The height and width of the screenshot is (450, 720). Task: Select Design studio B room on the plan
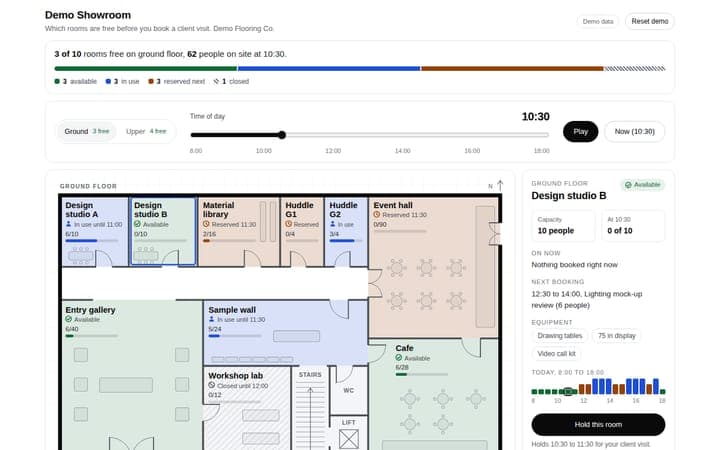click(163, 231)
